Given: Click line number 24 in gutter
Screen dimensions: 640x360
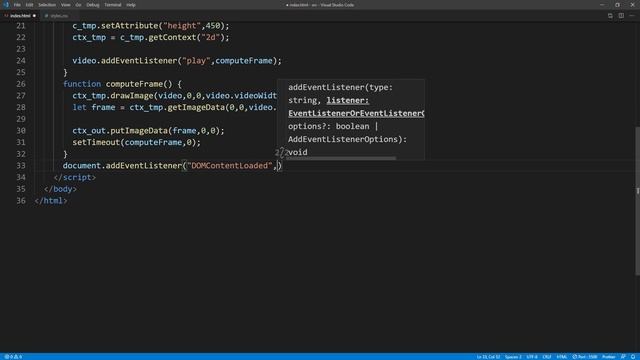Looking at the screenshot, I should pyautogui.click(x=20, y=61).
